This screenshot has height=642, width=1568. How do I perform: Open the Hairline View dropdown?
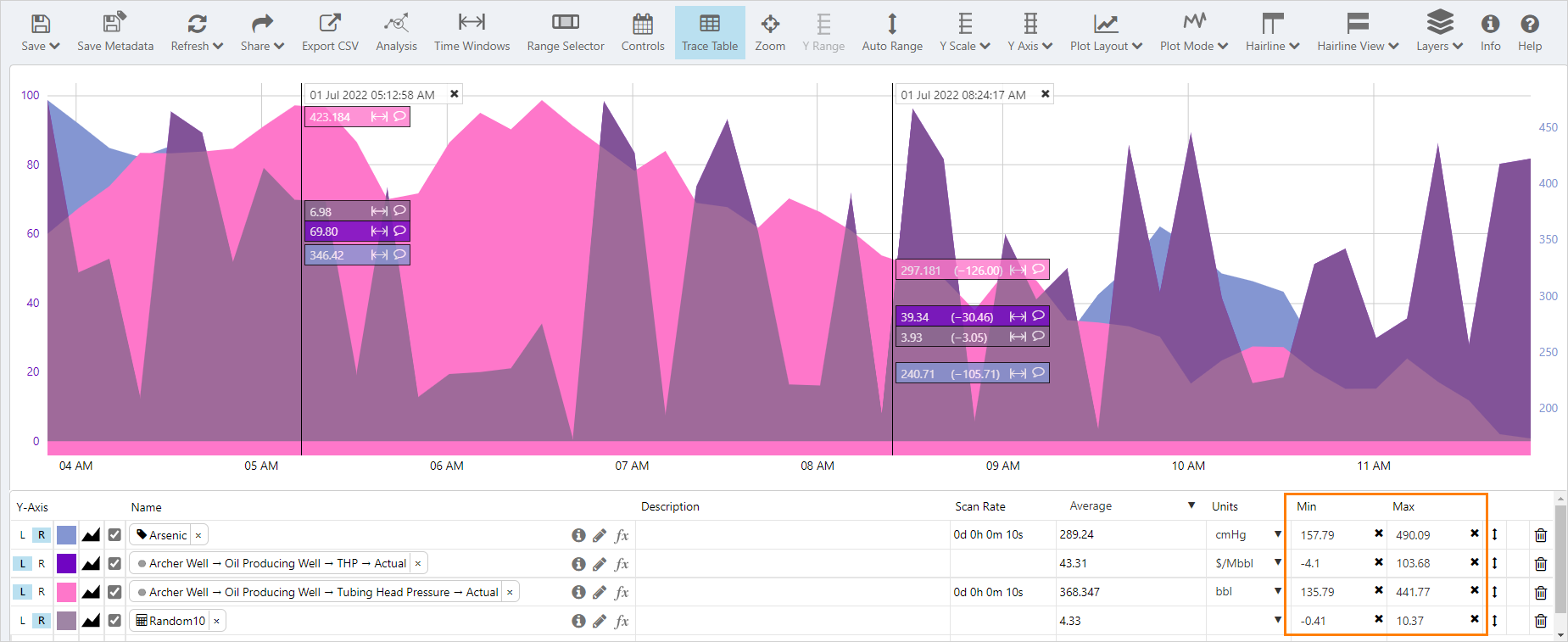1357,32
